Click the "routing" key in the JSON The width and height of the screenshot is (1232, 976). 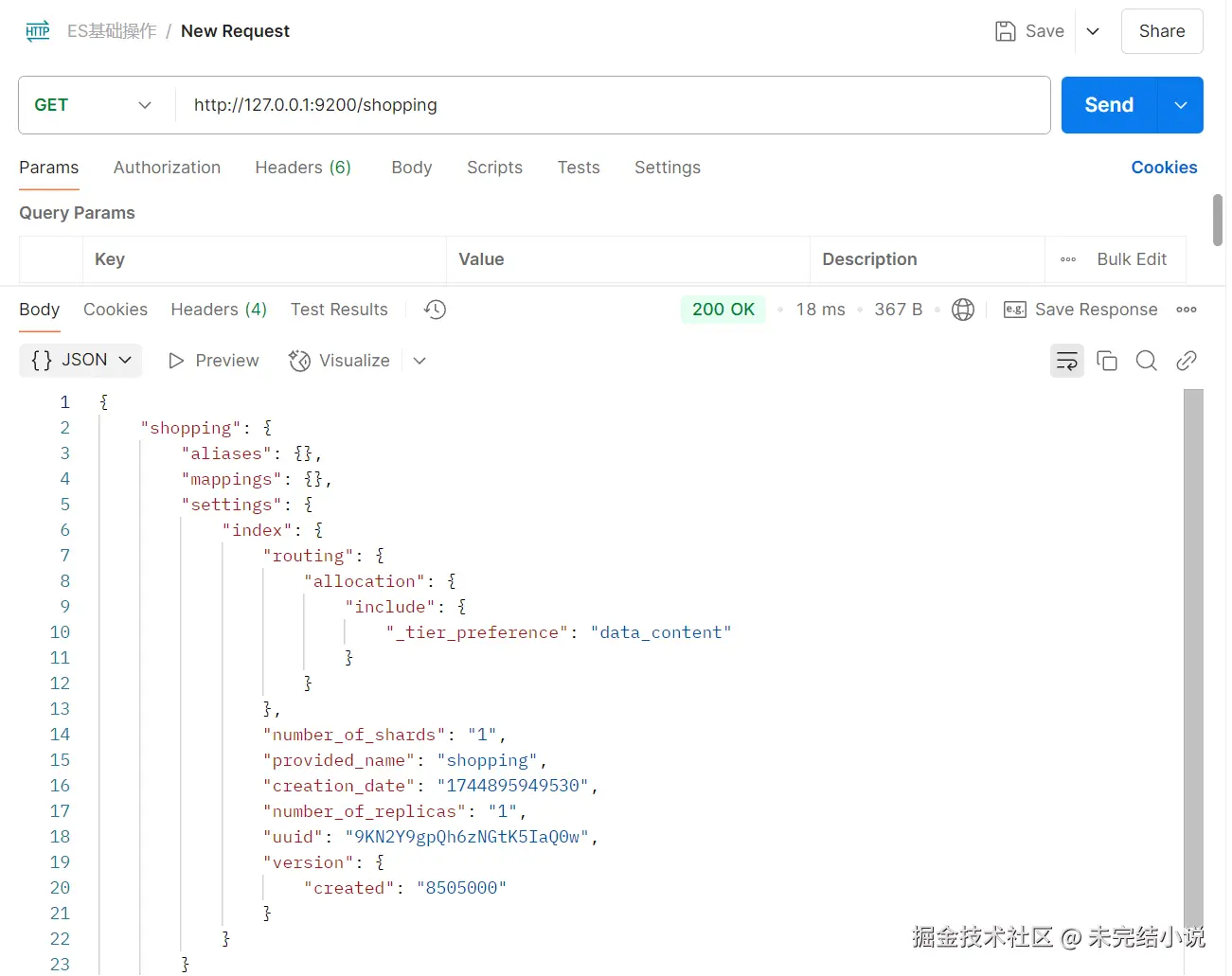308,556
